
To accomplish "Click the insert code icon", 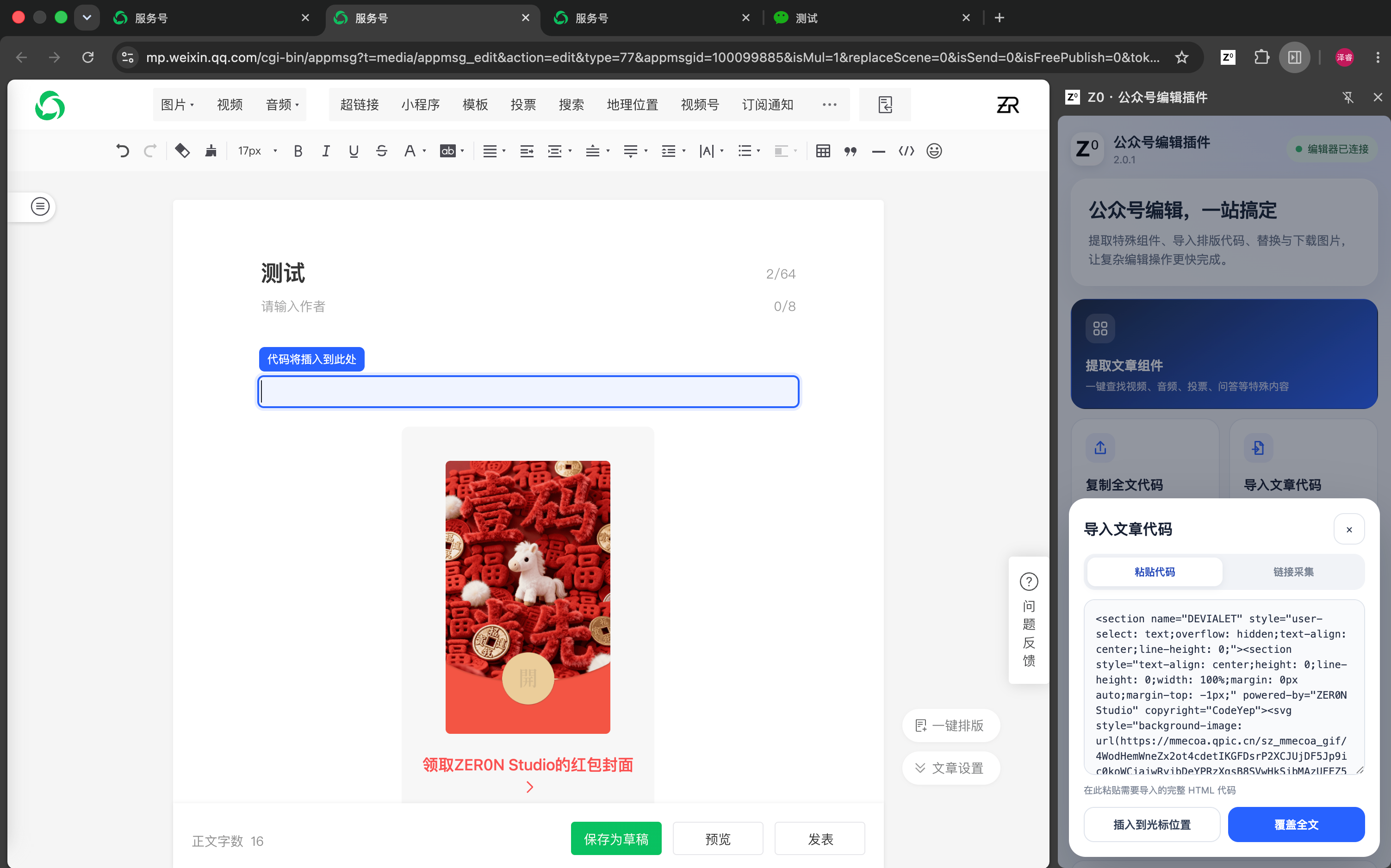I will click(906, 151).
